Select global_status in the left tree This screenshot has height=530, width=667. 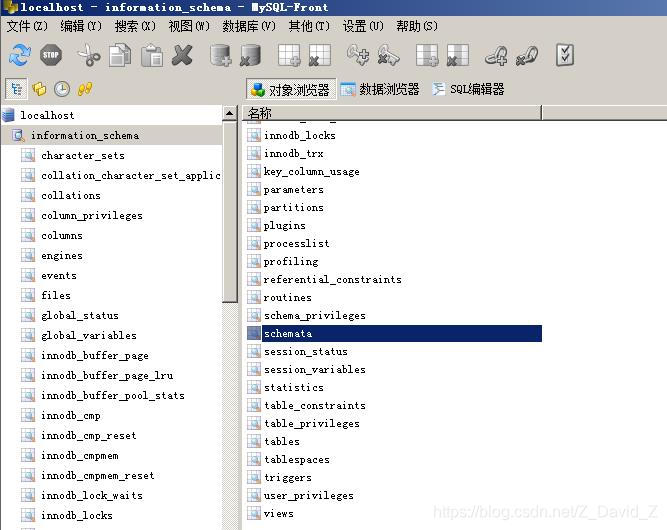pyautogui.click(x=80, y=315)
